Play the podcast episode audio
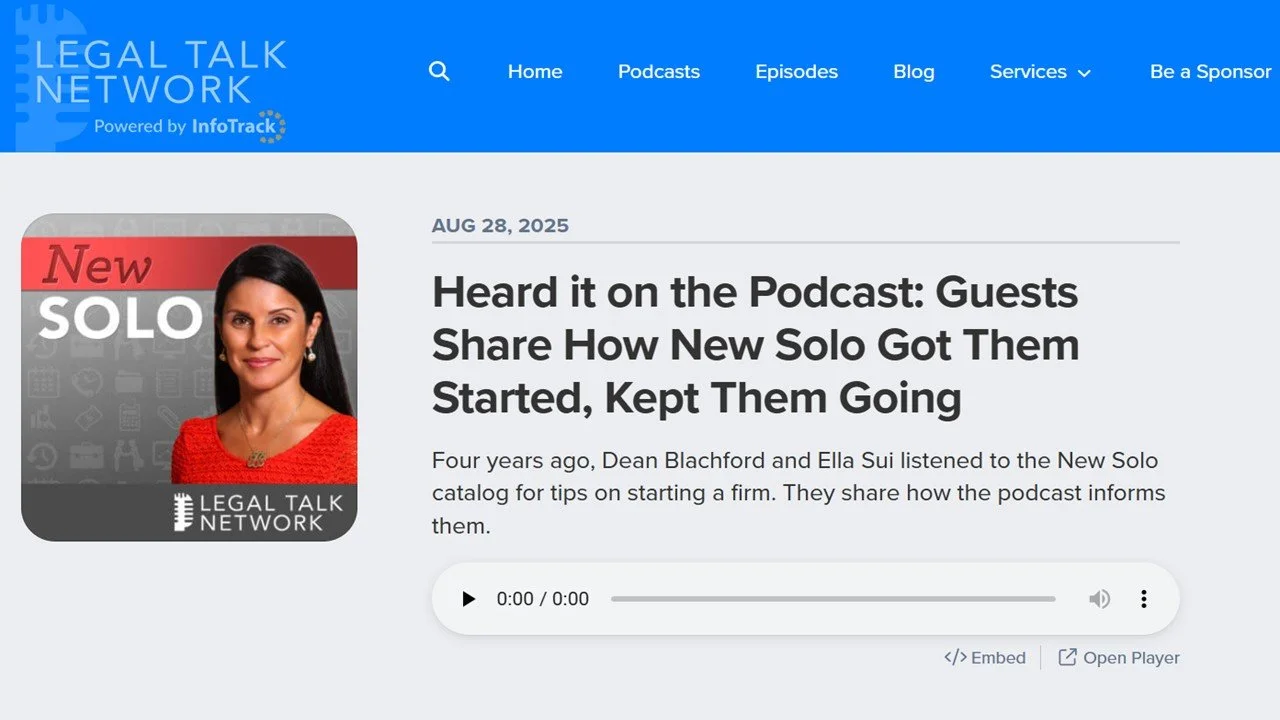Screen dimensions: 1280x720 coord(468,599)
